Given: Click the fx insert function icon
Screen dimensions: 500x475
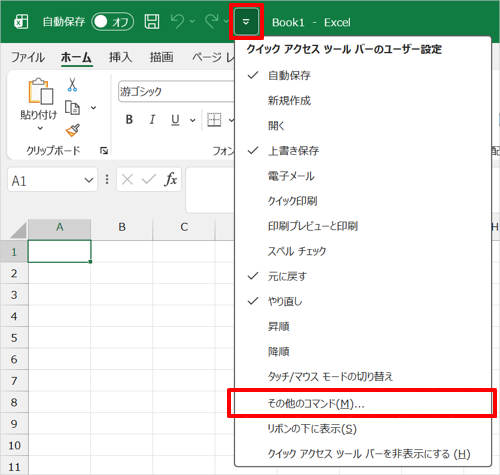Looking at the screenshot, I should tap(170, 179).
